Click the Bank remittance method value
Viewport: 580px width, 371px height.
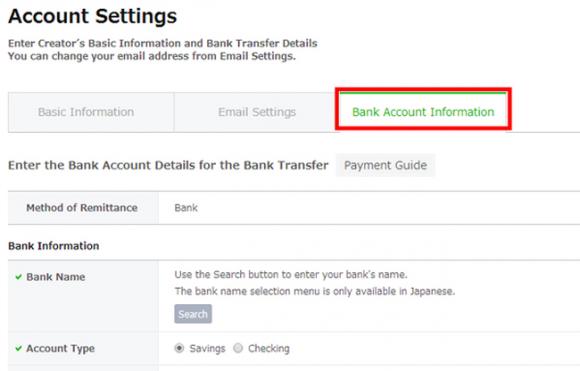click(x=186, y=208)
